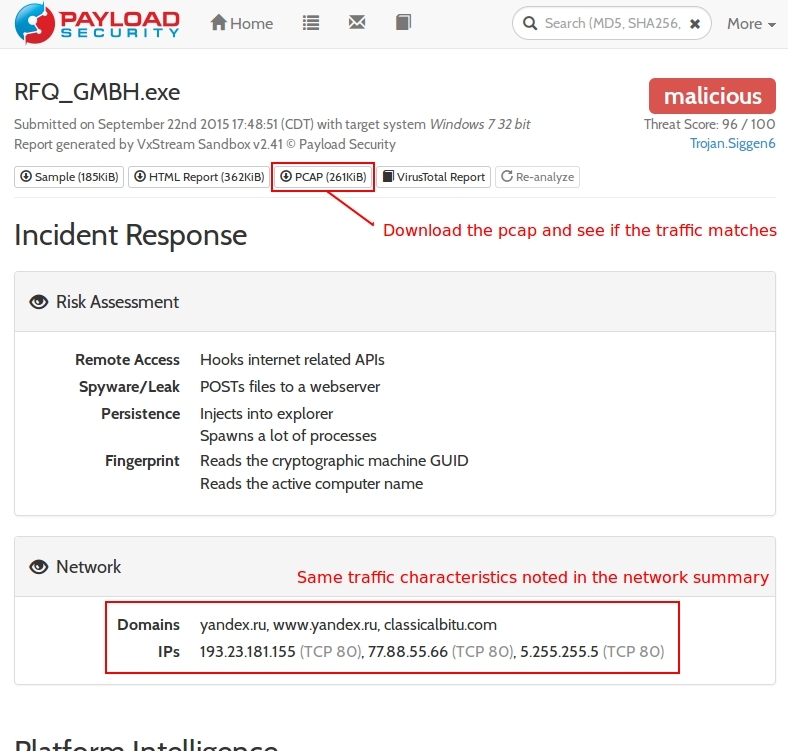788x751 pixels.
Task: Download the PCAP (261KiB) capture
Action: click(x=323, y=177)
